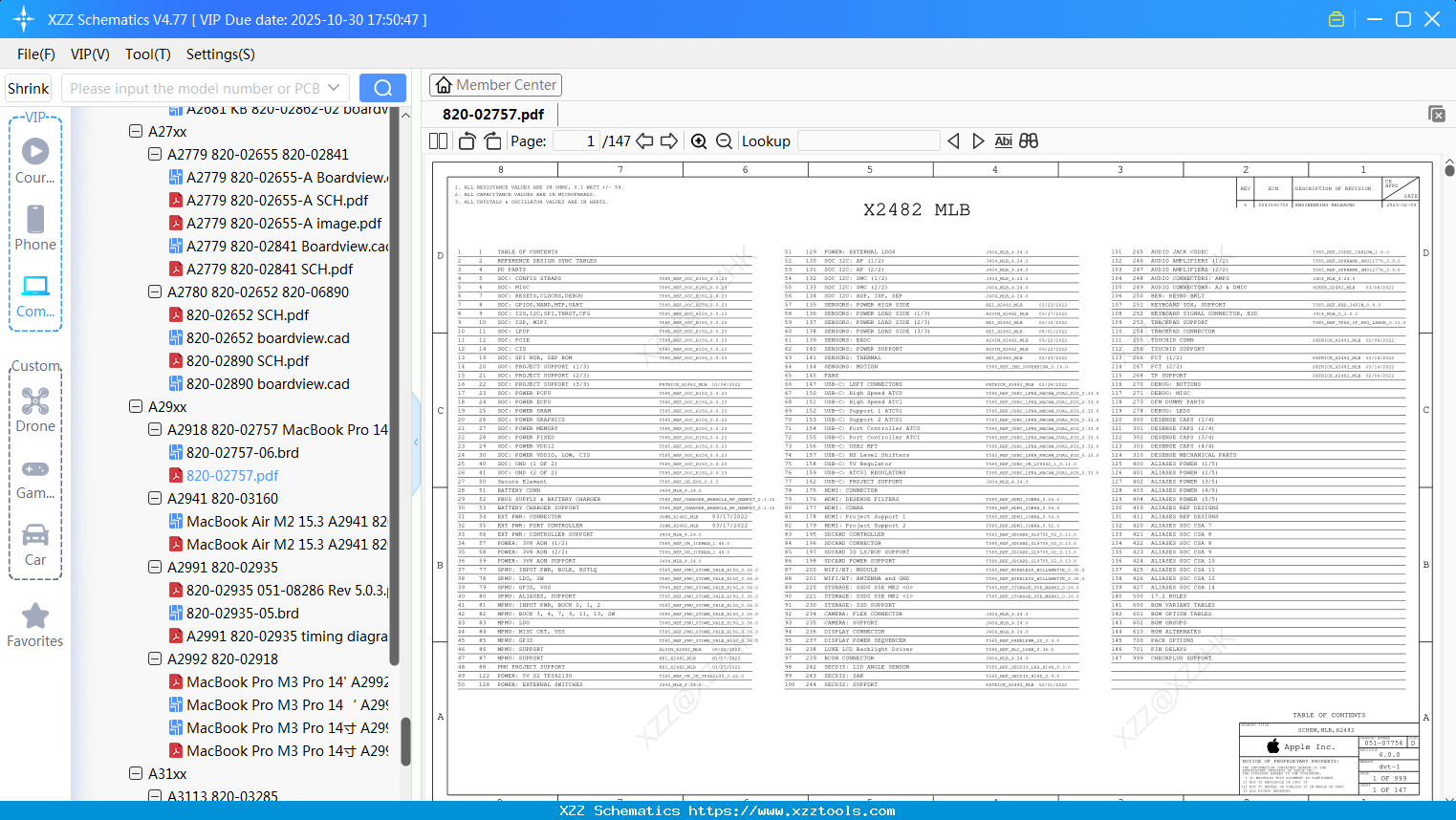Focus the model number search field
The image size is (1456, 820).
click(195, 88)
